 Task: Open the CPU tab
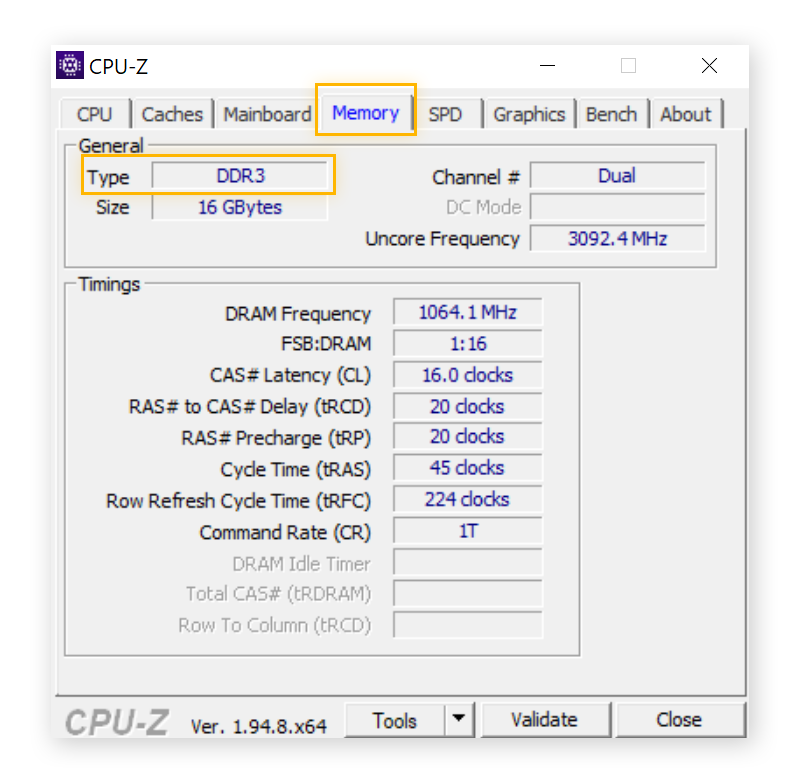(95, 114)
